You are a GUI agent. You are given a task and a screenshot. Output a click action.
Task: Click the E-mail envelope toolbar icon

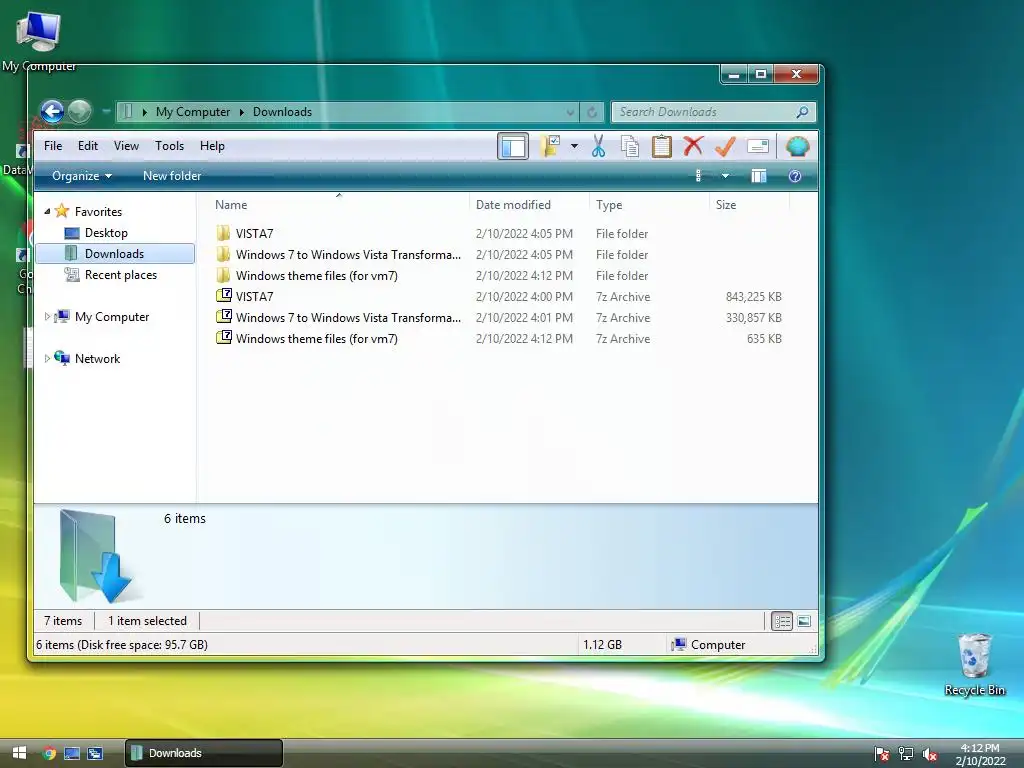coord(758,146)
